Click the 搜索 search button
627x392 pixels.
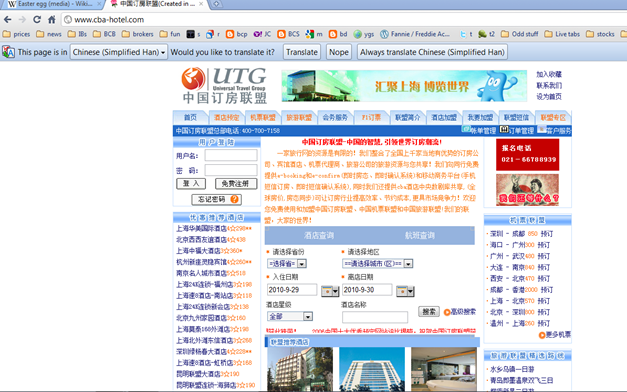(x=429, y=312)
